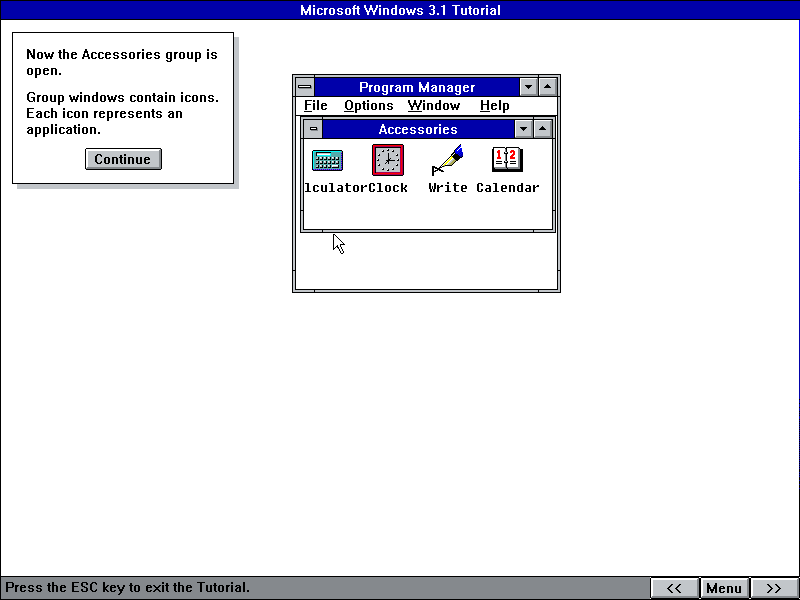
Task: Click the 'Clock' icon label
Action: pyautogui.click(x=388, y=188)
